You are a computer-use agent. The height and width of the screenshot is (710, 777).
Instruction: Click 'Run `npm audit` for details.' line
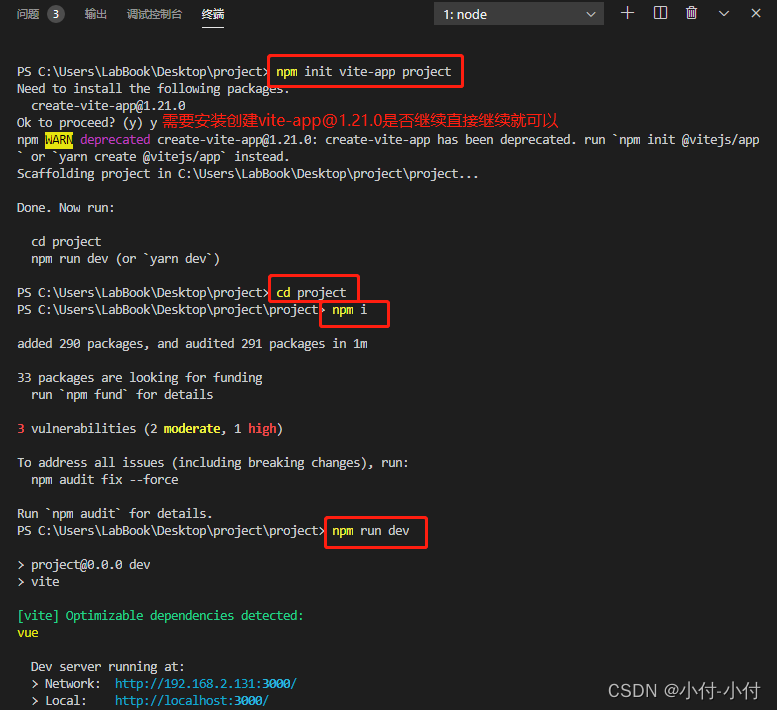pyautogui.click(x=114, y=513)
